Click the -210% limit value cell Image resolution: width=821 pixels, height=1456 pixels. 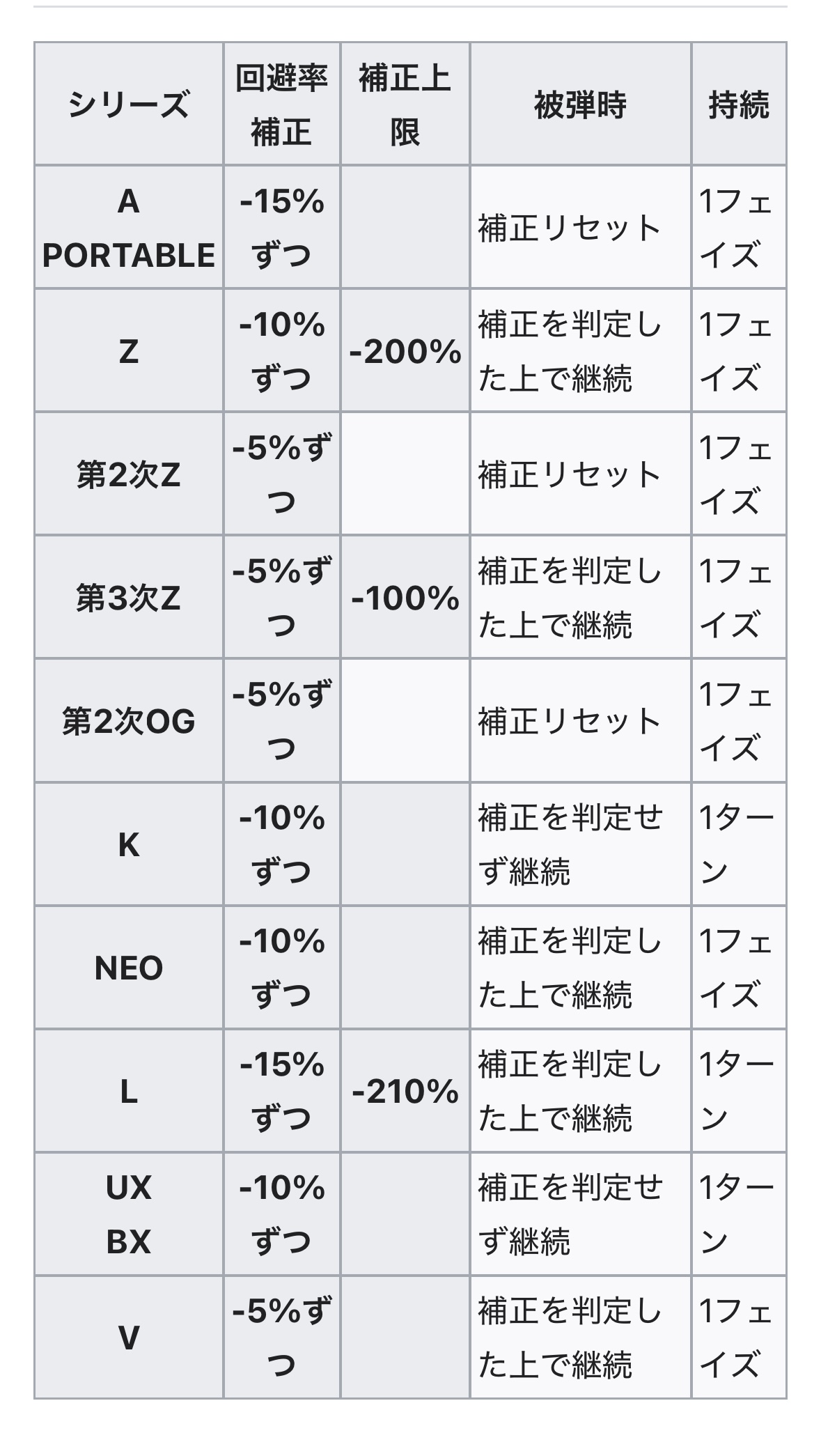point(405,1091)
